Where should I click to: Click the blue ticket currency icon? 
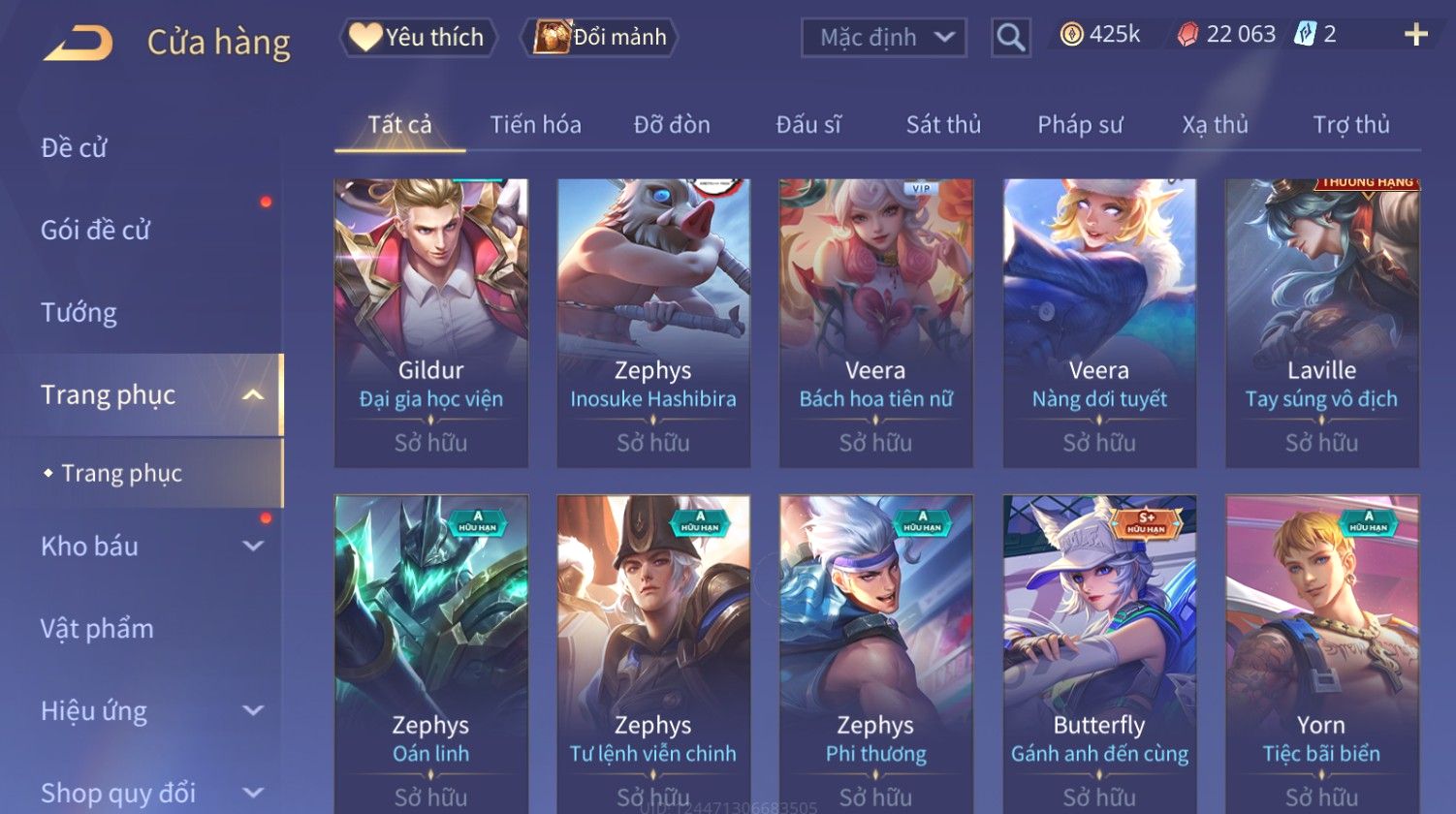pos(1304,35)
